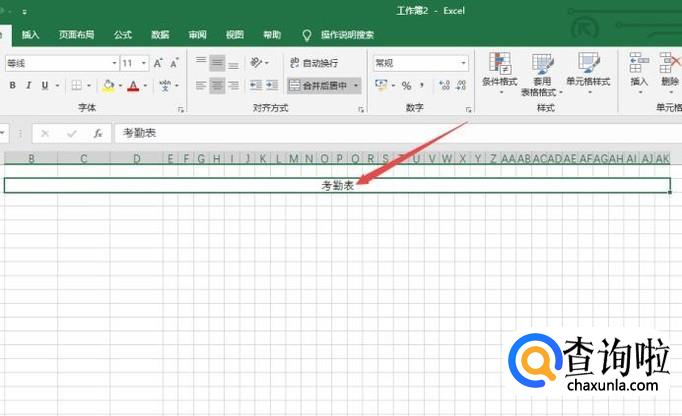The width and height of the screenshot is (682, 416).
Task: Increase indent icon
Action: click(272, 85)
